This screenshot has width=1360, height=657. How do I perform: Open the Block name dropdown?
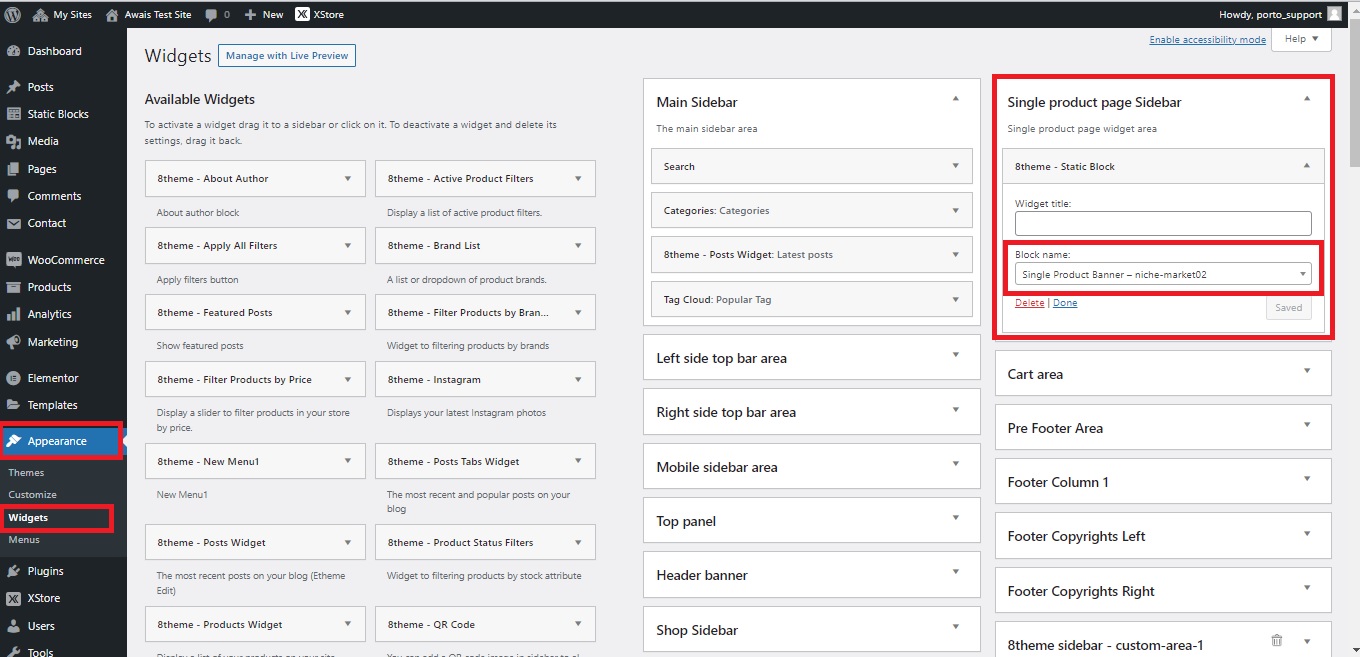click(1163, 274)
